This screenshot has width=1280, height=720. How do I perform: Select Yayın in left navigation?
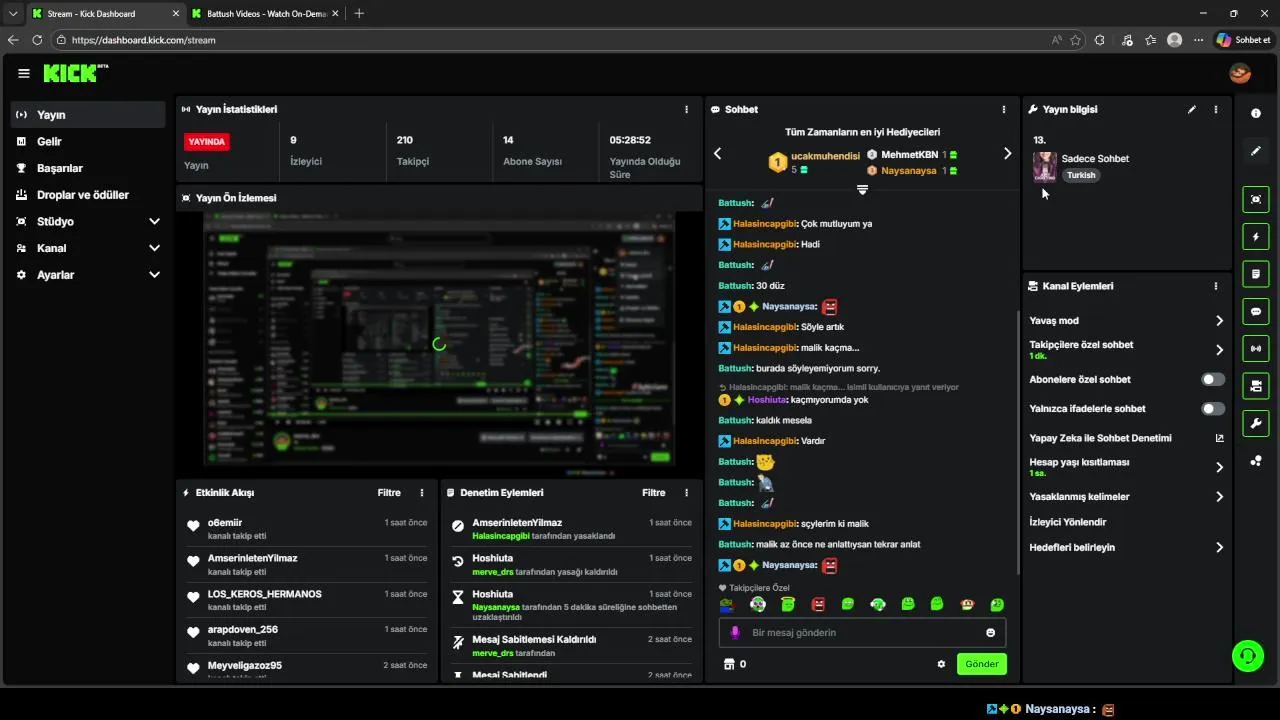click(x=88, y=115)
